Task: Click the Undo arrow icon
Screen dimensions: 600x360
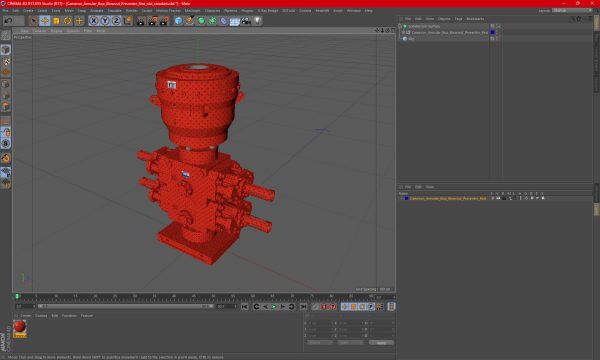Action: [x=8, y=21]
